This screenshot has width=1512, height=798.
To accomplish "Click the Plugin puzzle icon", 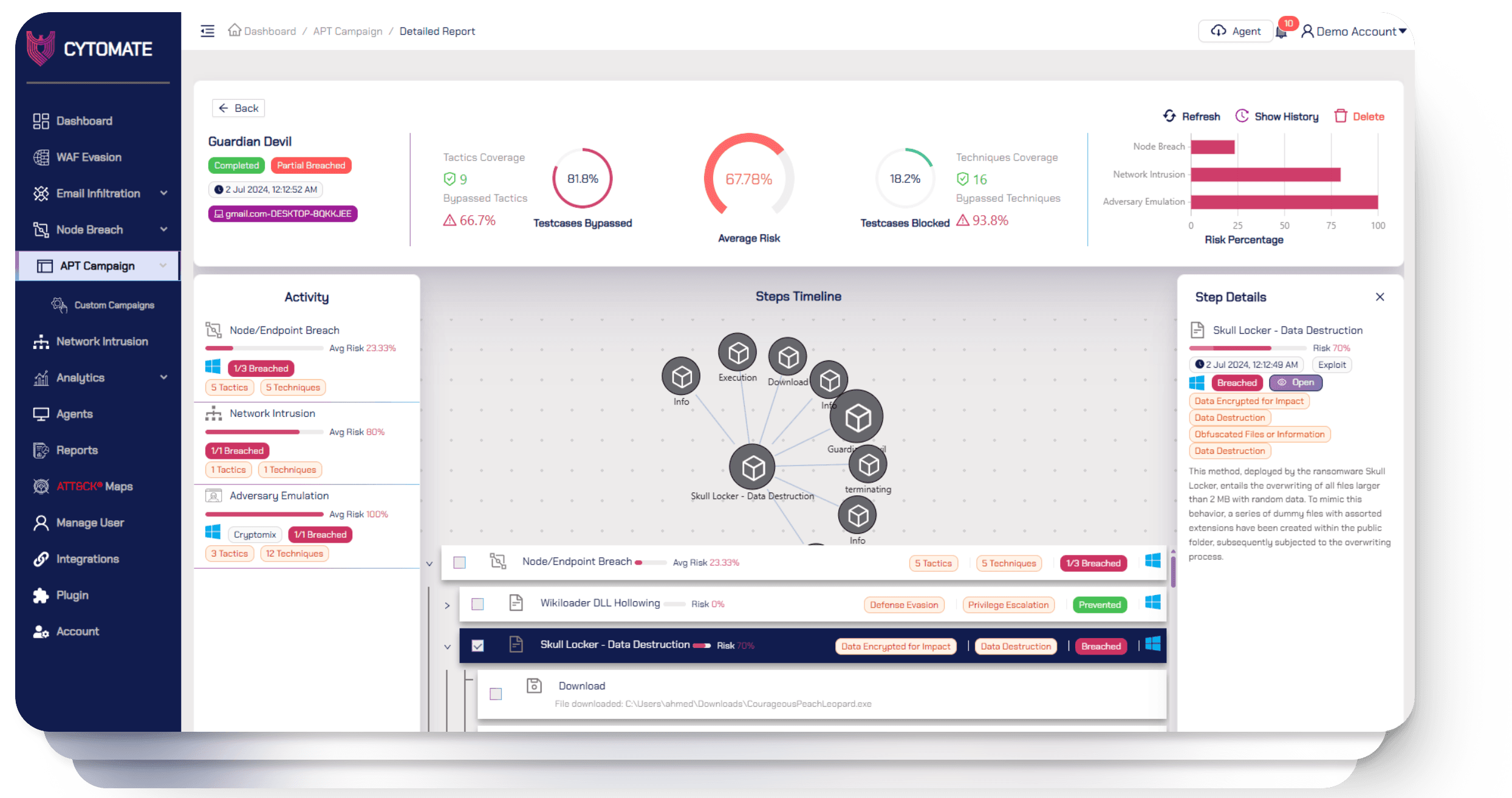I will [x=41, y=596].
